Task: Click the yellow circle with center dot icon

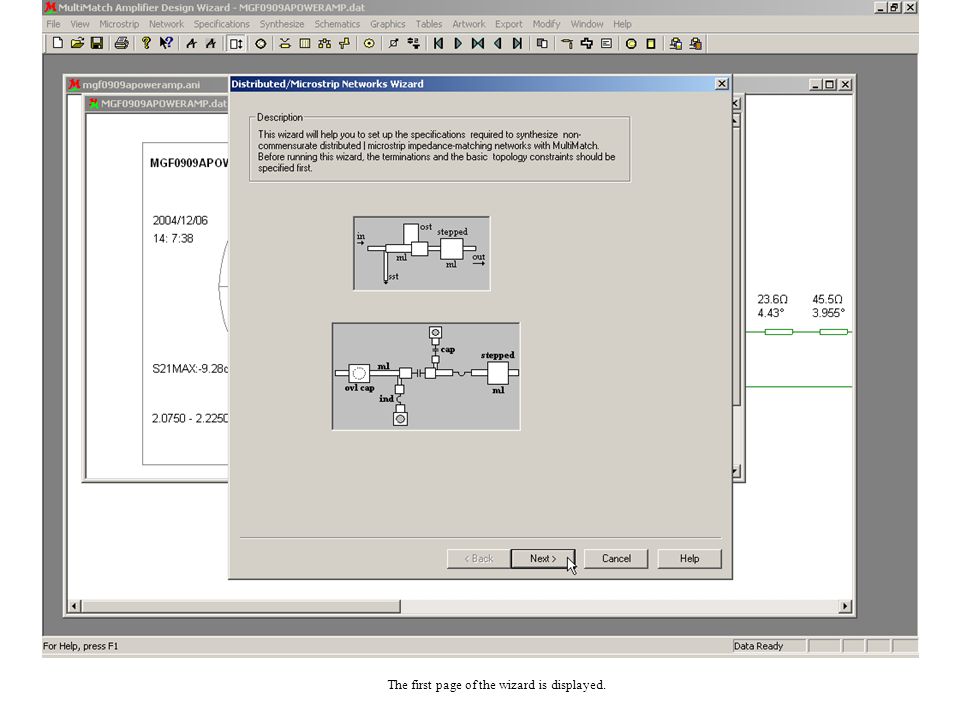Action: pos(369,43)
